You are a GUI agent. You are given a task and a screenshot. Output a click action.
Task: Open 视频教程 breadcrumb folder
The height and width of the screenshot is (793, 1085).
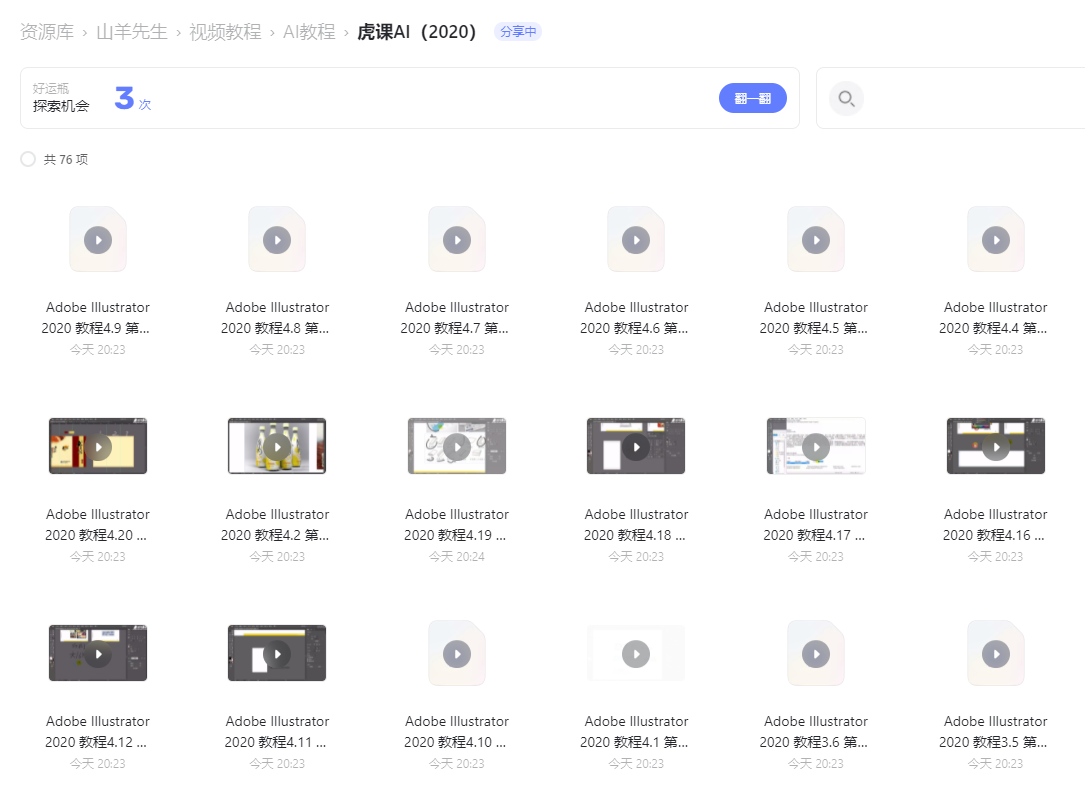(225, 32)
